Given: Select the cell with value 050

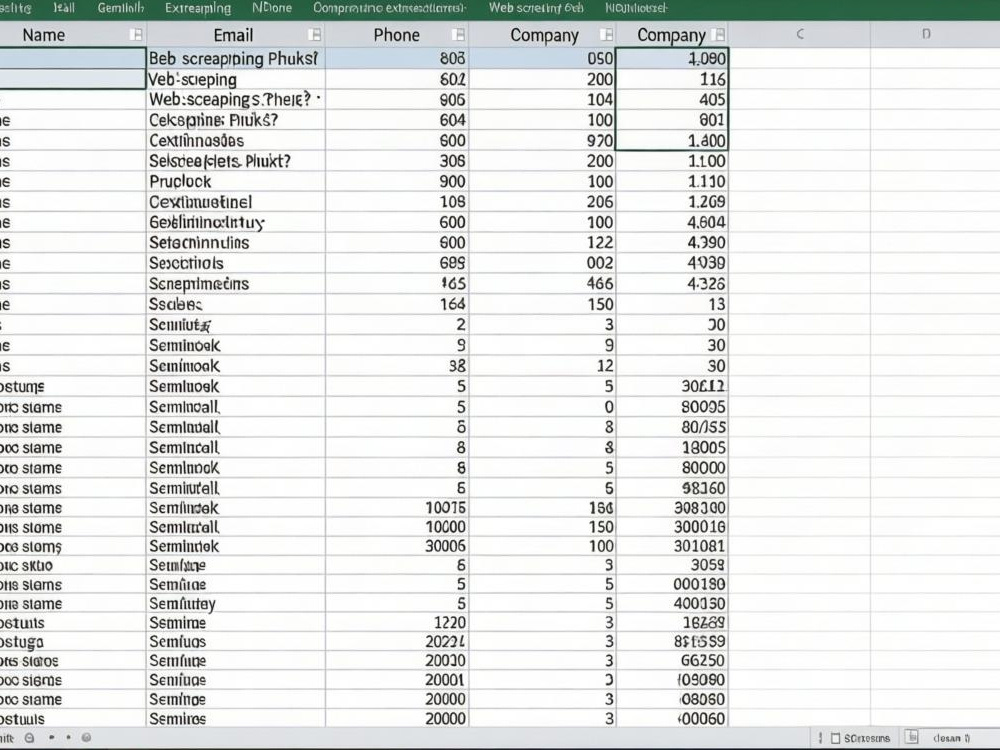Looking at the screenshot, I should point(542,59).
